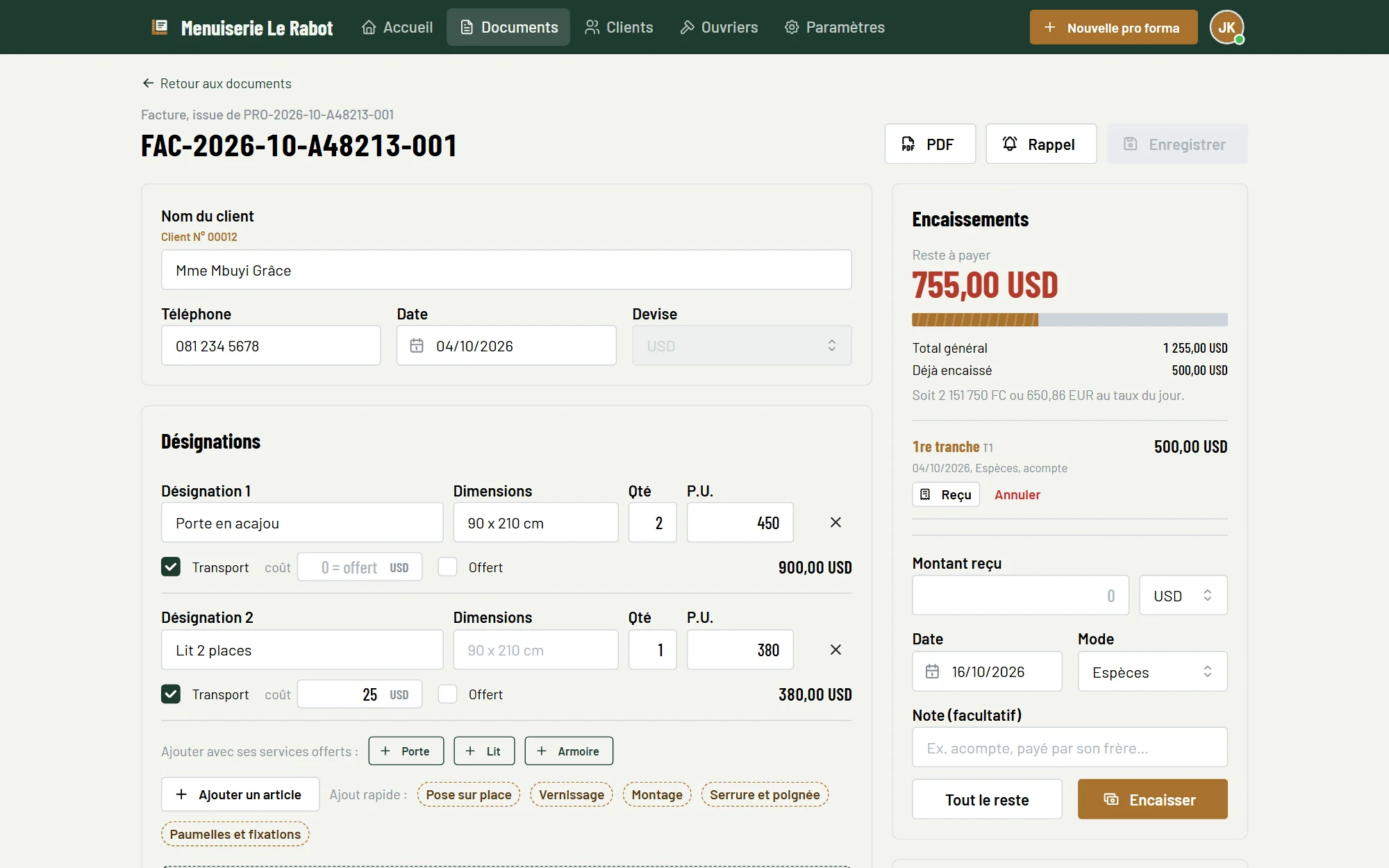Quick-add Paumelles et fixations chip
Viewport: 1389px width, 868px height.
pos(235,834)
